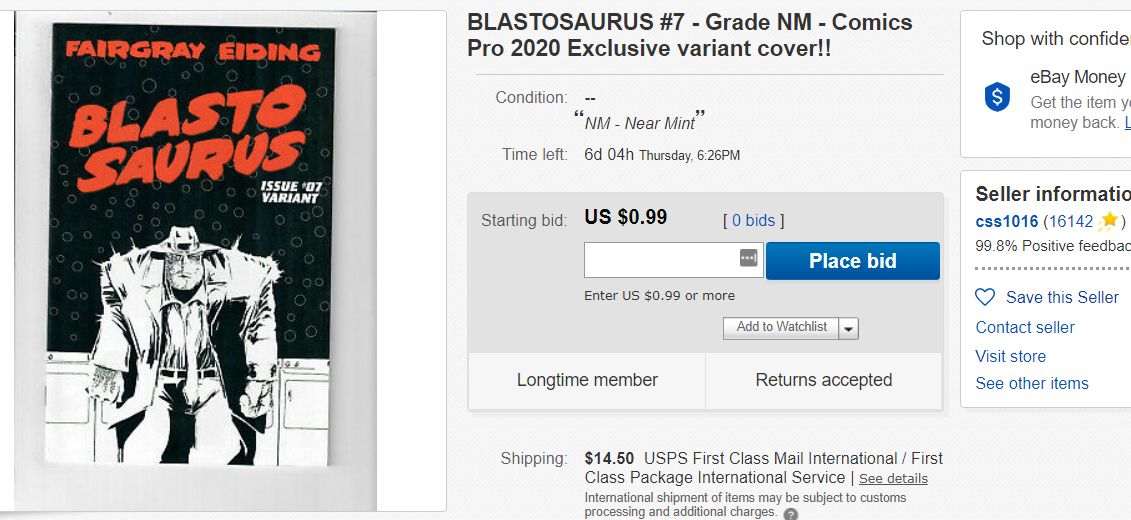This screenshot has width=1131, height=520.
Task: Open the Visit store link
Action: pyautogui.click(x=1010, y=356)
